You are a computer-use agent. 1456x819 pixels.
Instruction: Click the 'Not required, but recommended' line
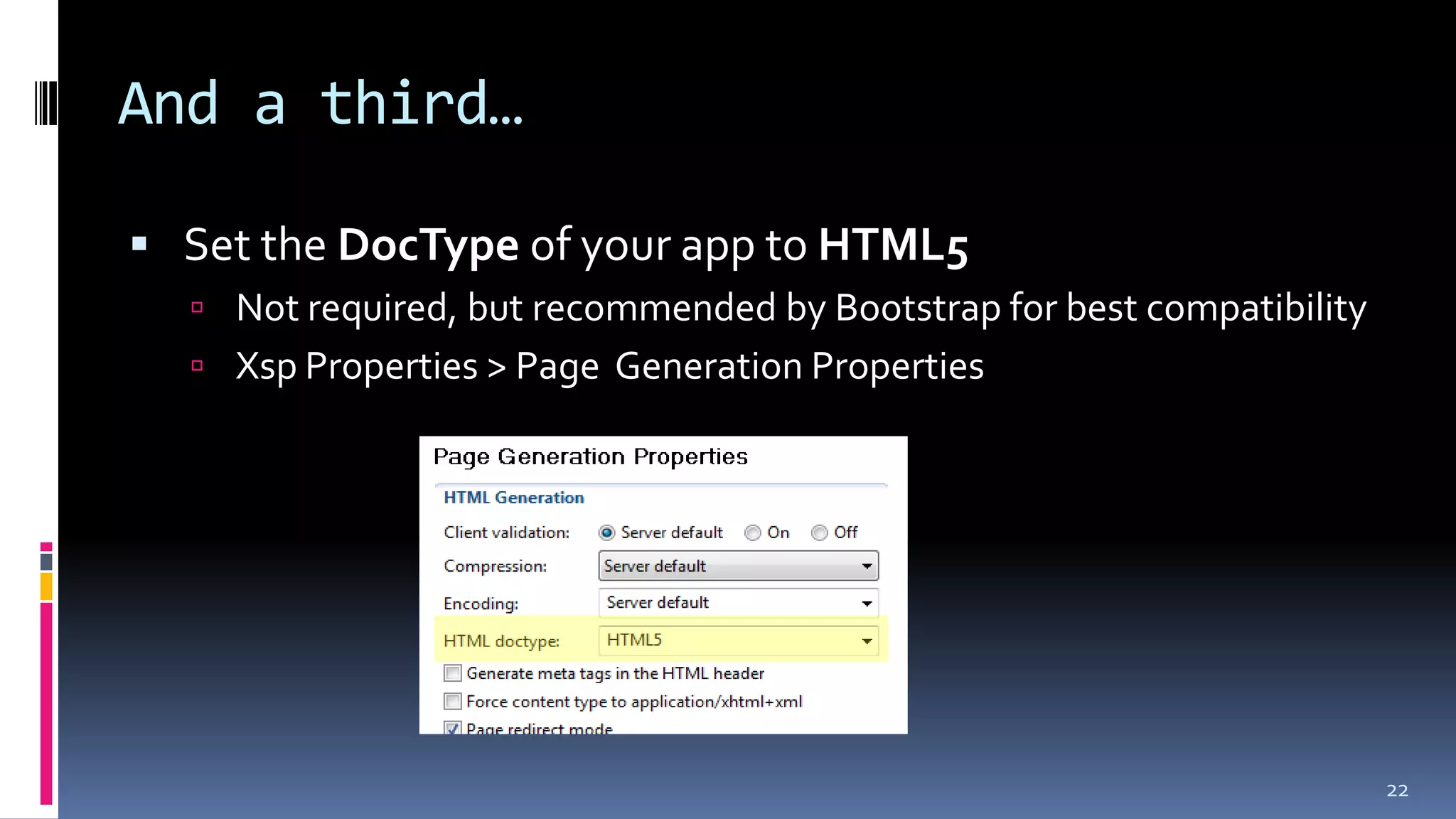click(x=801, y=309)
